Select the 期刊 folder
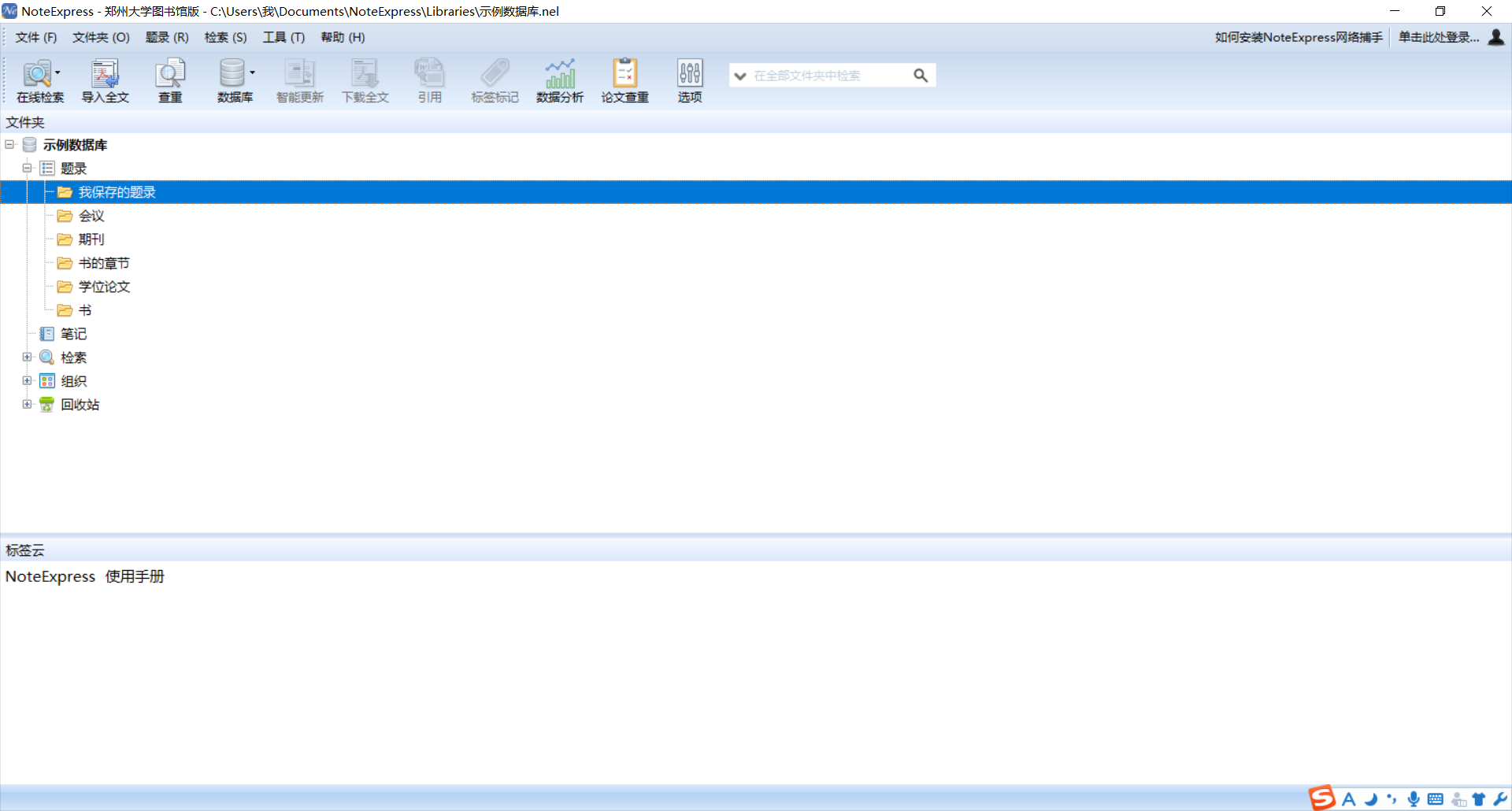 pos(91,239)
